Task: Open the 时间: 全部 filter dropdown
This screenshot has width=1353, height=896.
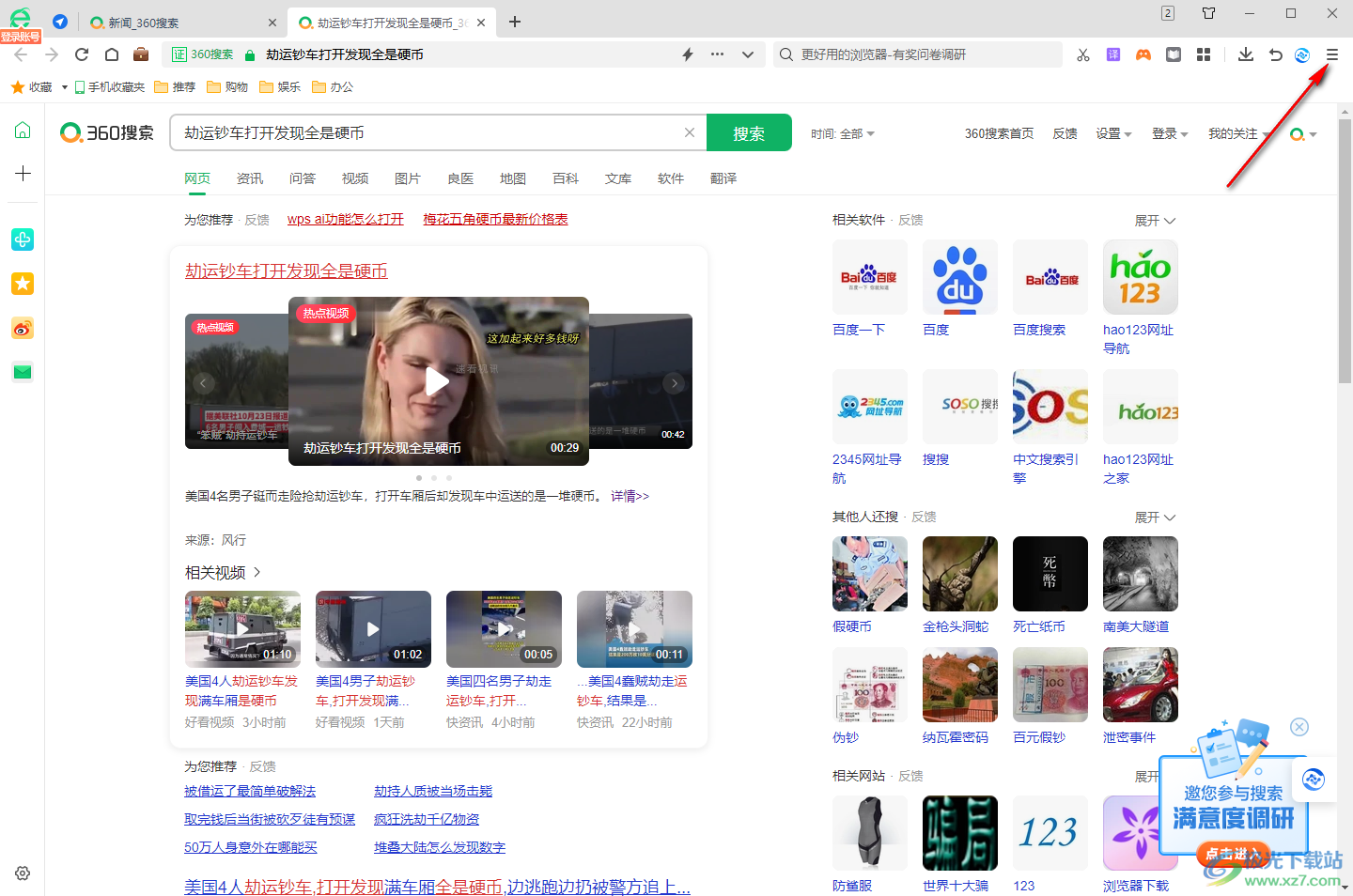Action: [x=843, y=134]
